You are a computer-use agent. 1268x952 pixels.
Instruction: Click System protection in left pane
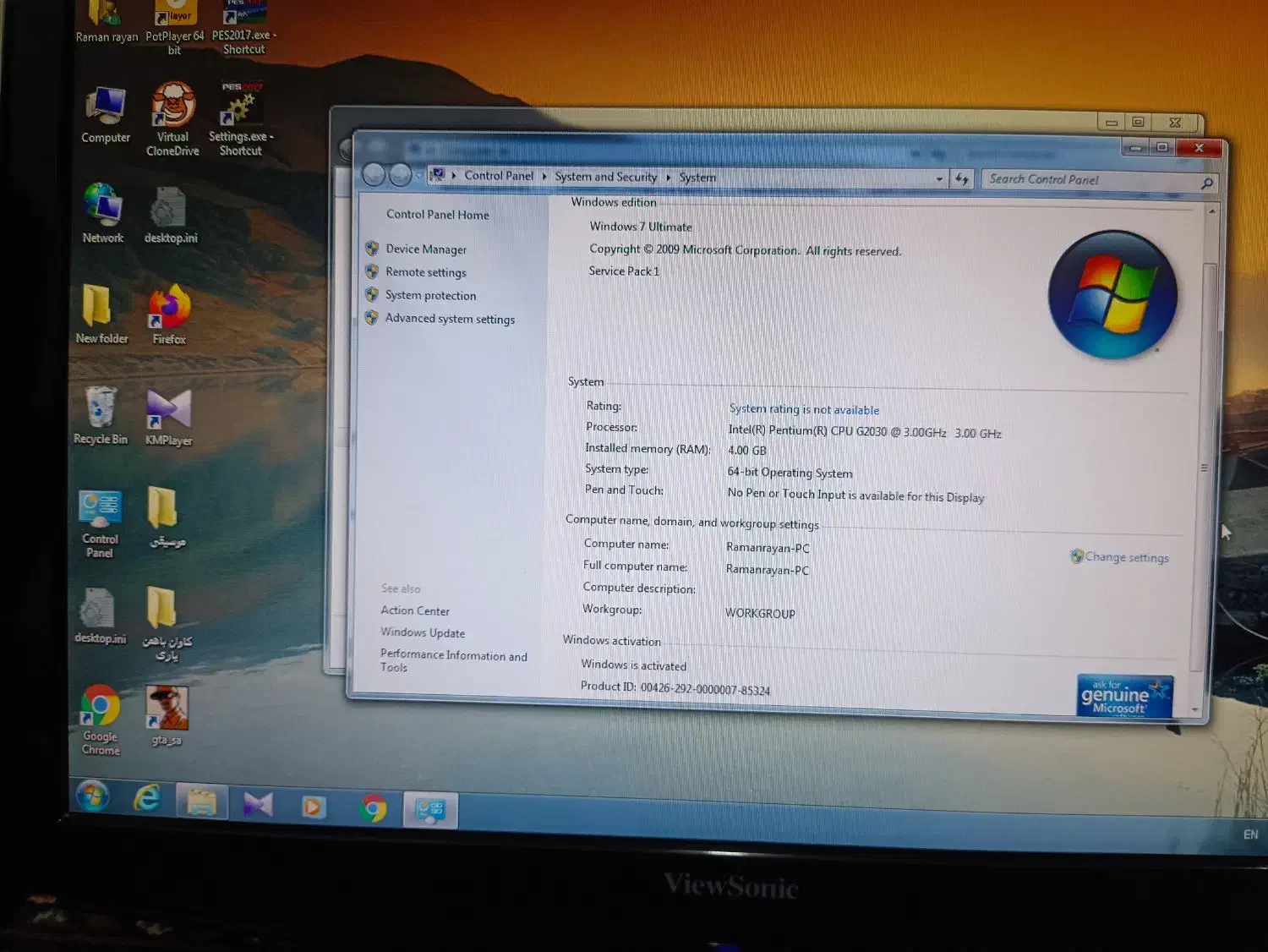(x=430, y=295)
